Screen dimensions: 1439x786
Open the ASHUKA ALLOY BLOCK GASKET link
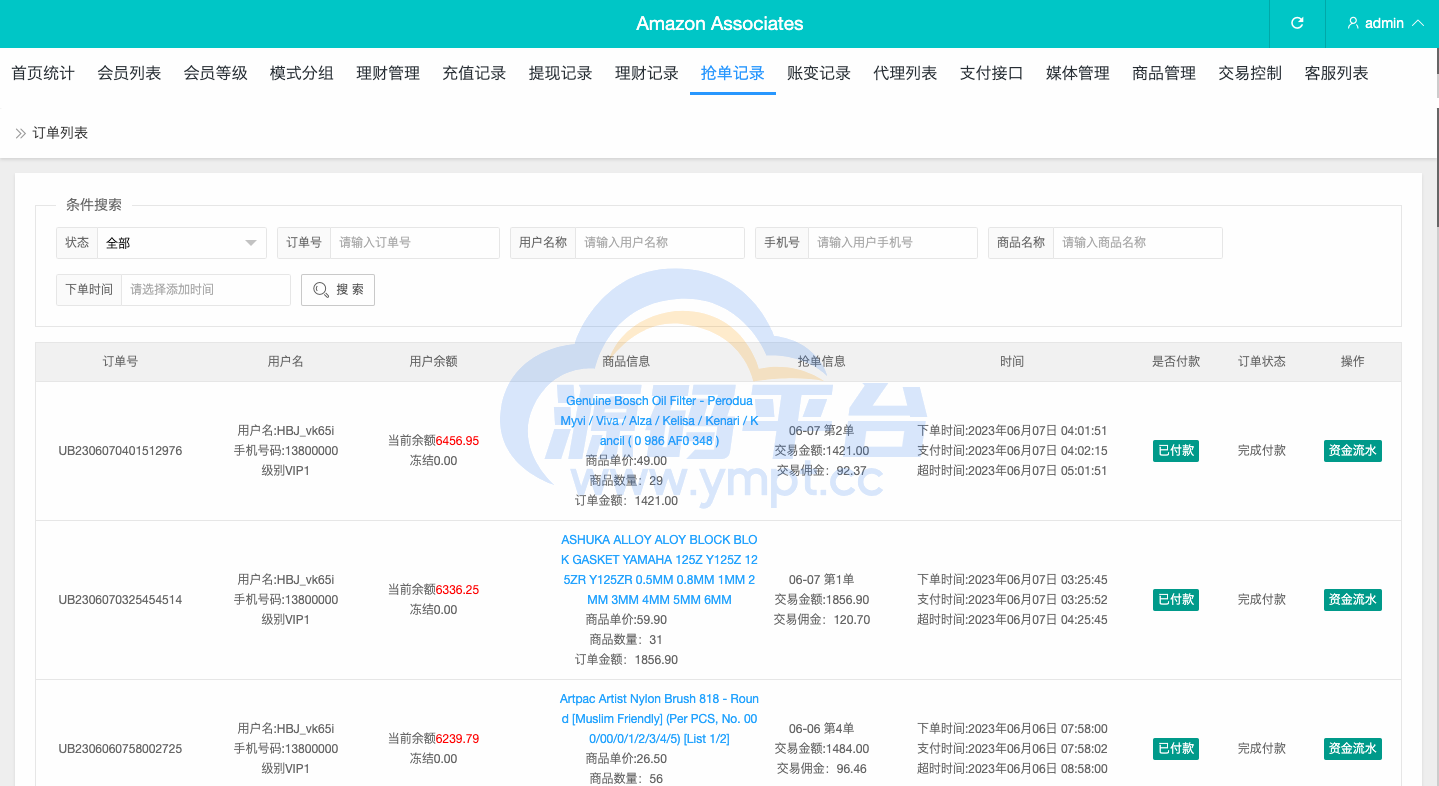[659, 569]
